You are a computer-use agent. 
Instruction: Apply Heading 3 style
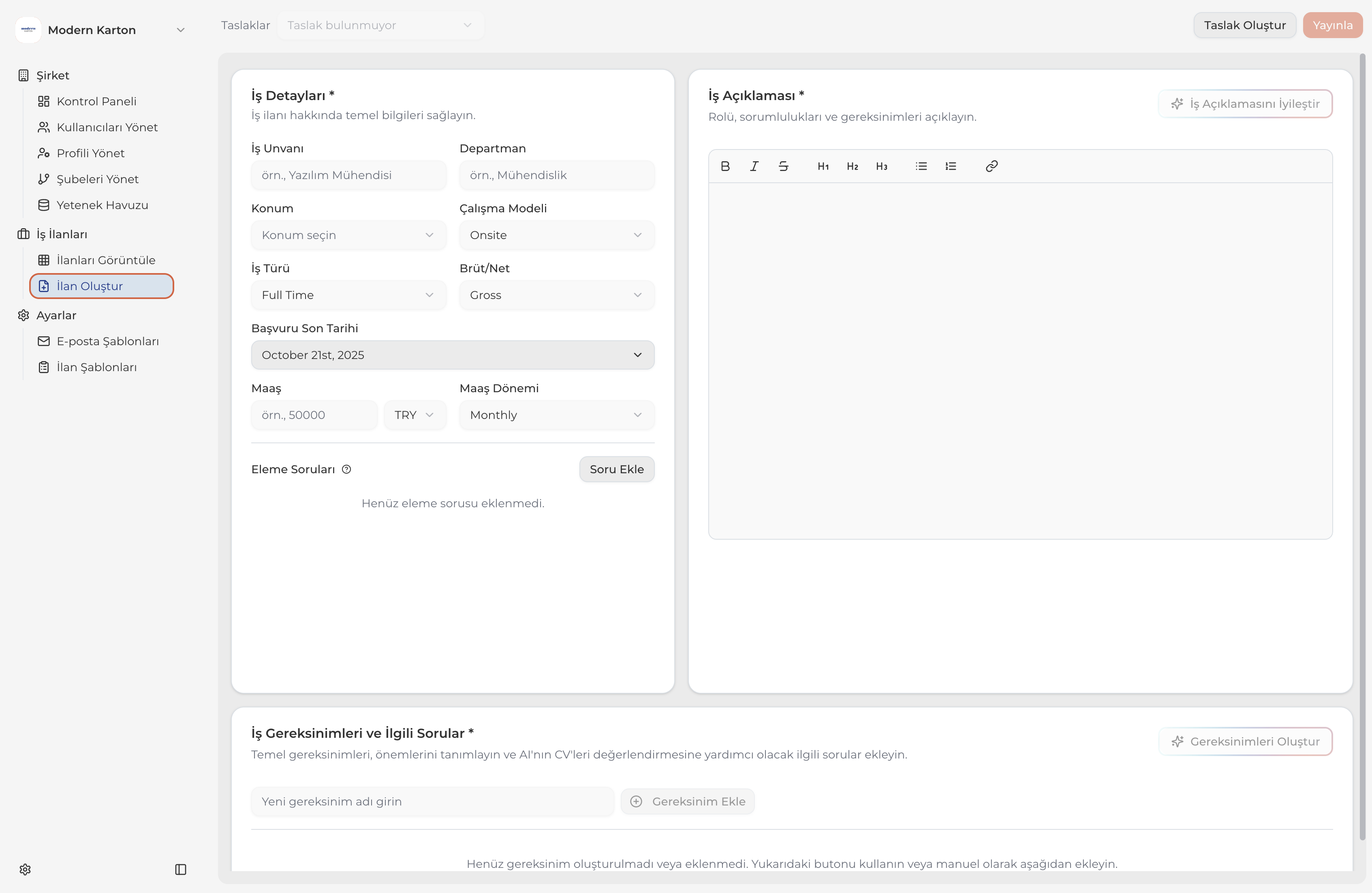pyautogui.click(x=881, y=166)
